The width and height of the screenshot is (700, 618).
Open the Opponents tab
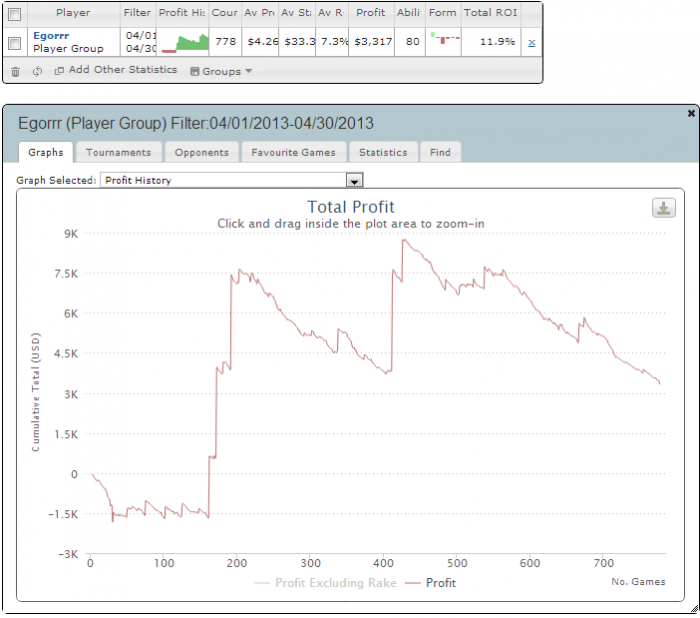point(201,152)
